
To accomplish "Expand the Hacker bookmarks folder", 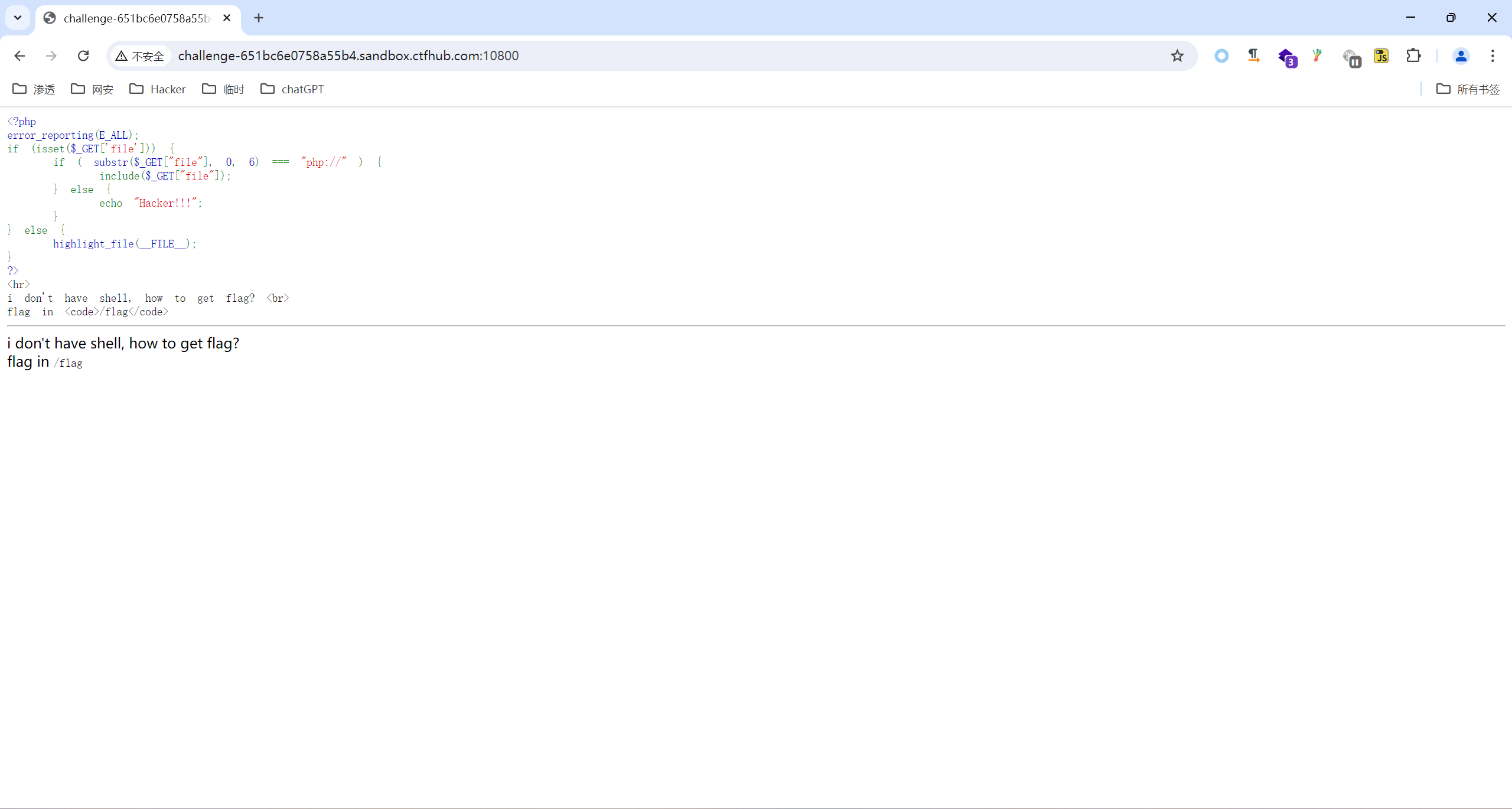I will point(157,89).
